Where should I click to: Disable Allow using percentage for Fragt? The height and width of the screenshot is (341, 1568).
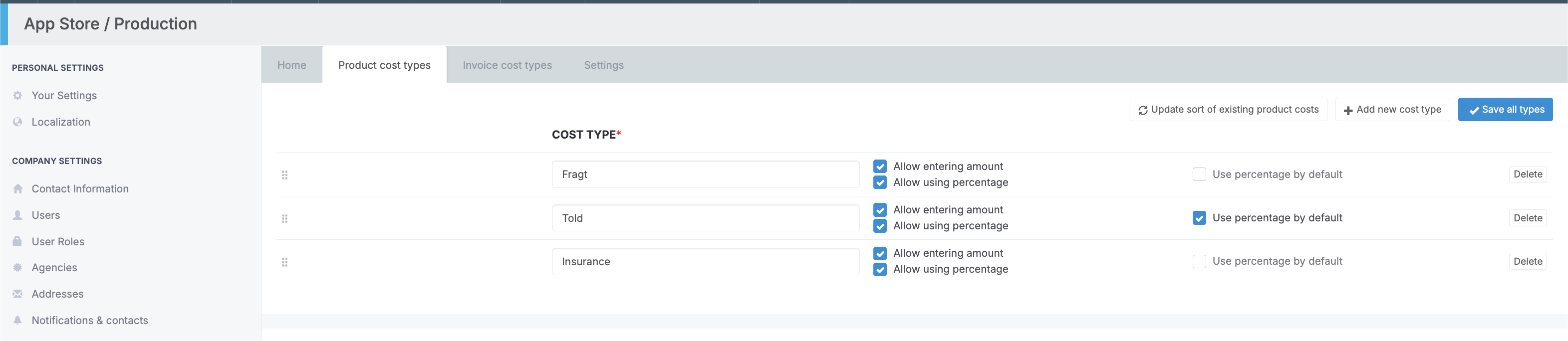(x=879, y=182)
